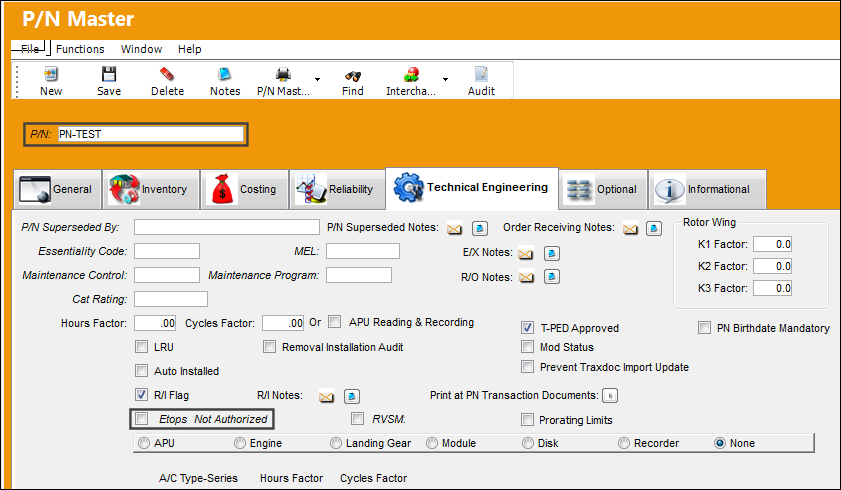841x490 pixels.
Task: Click the P/N Superseded By field
Action: (227, 227)
